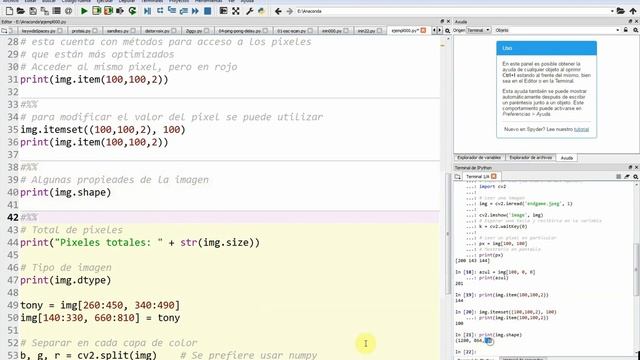Switch to the protas.py editor tab
Image resolution: width=640 pixels, height=360 pixels.
(x=84, y=31)
